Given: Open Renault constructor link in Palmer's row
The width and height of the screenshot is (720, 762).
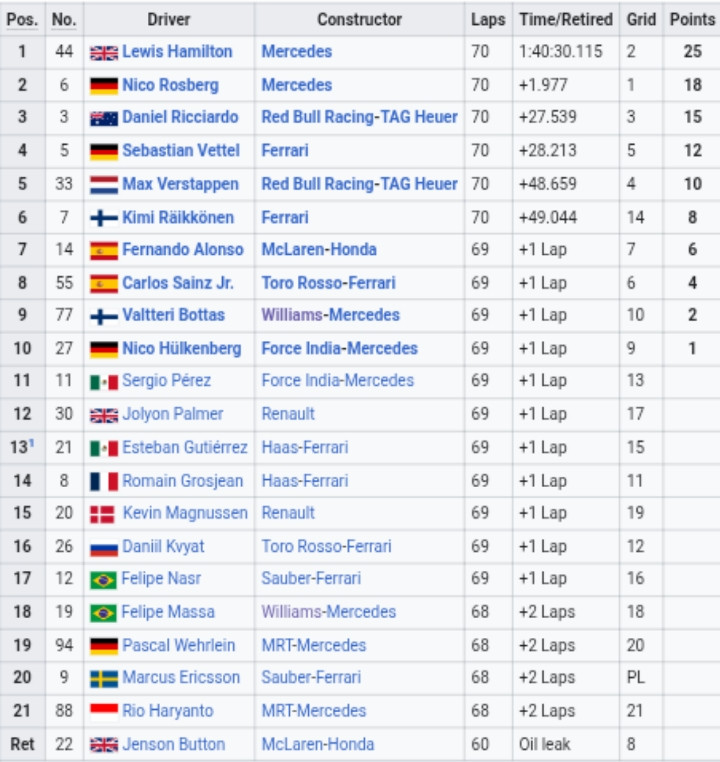Looking at the screenshot, I should [288, 414].
